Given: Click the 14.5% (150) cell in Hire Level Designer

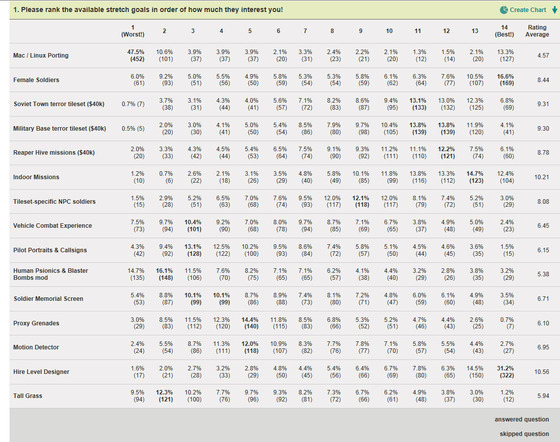Looking at the screenshot, I should click(x=475, y=372).
